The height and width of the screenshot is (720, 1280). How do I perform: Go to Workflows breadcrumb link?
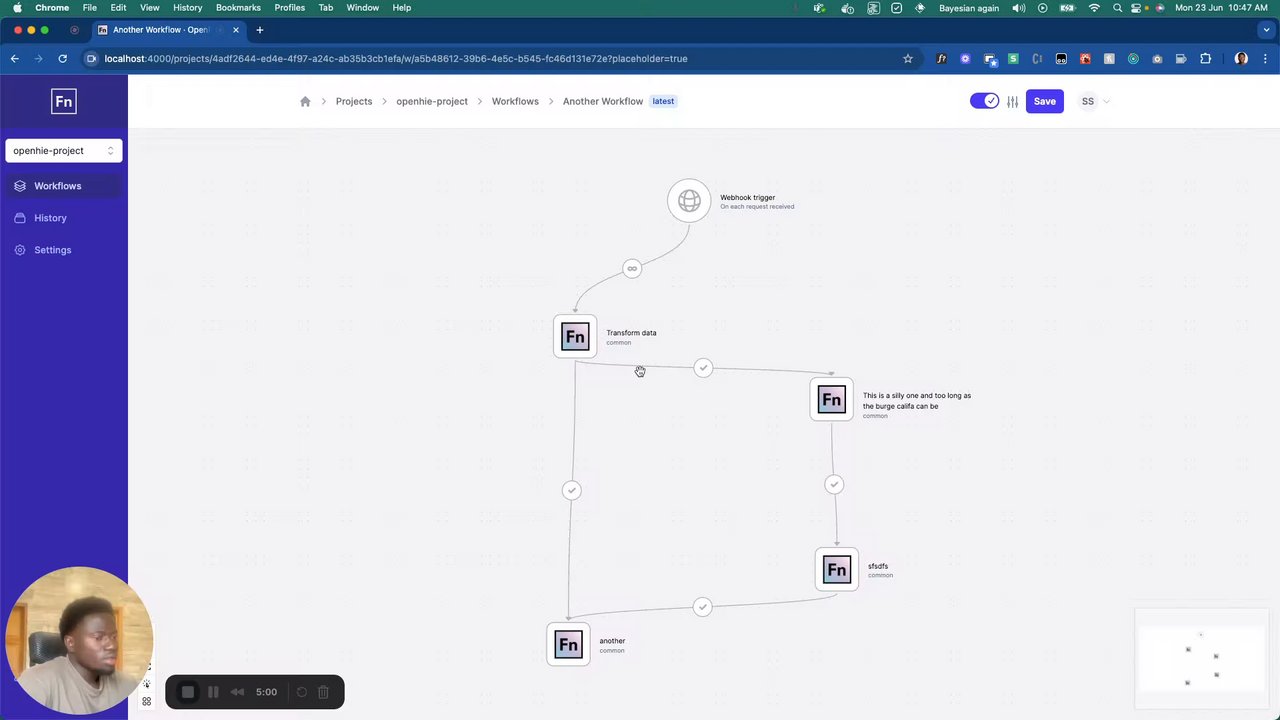(515, 101)
